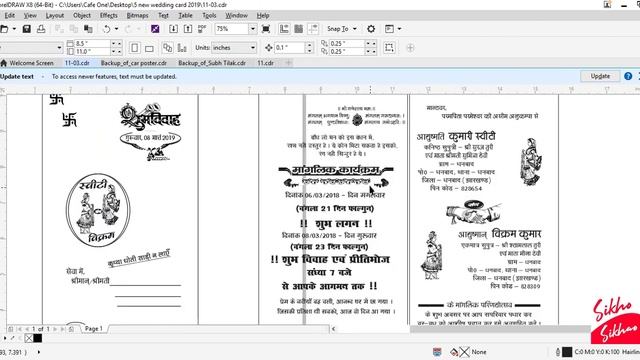640x360 pixels.
Task: Click the color proofing icon in status bar
Action: point(437,352)
